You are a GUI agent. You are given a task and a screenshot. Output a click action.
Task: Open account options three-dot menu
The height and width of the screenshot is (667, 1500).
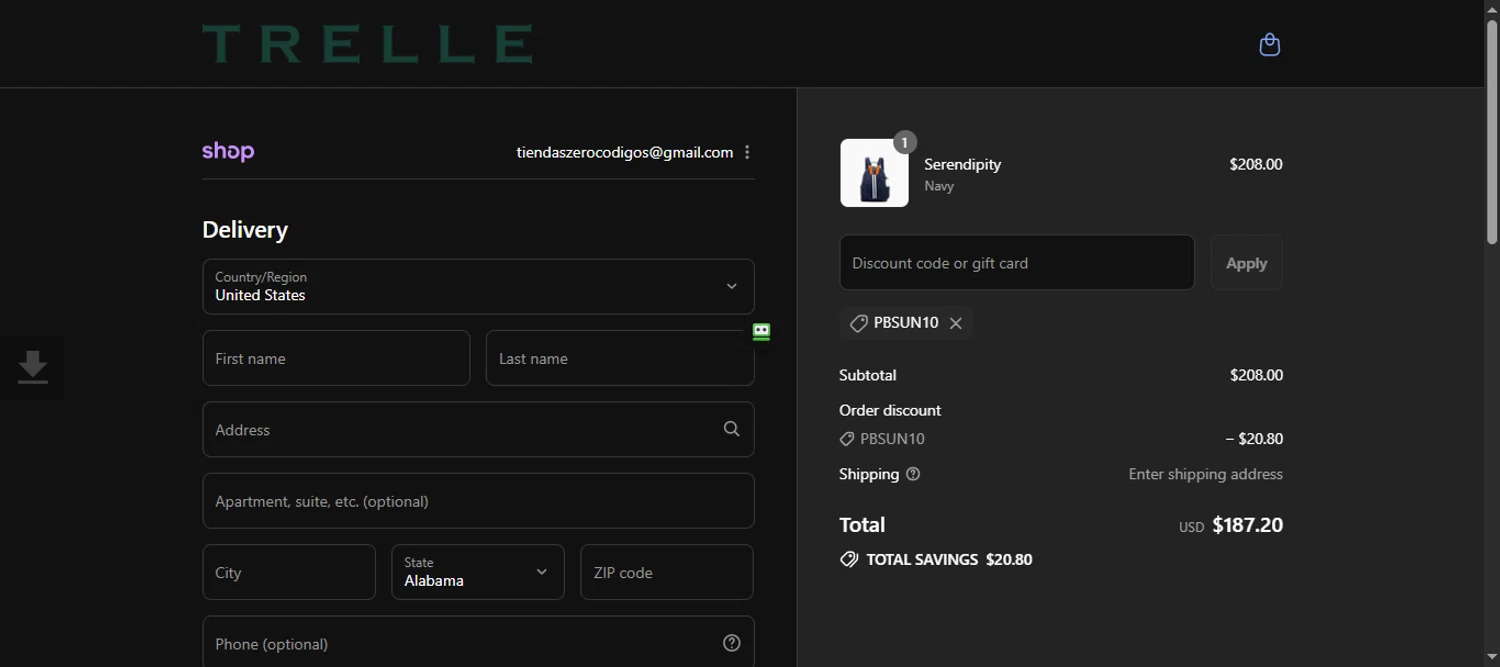tap(747, 152)
